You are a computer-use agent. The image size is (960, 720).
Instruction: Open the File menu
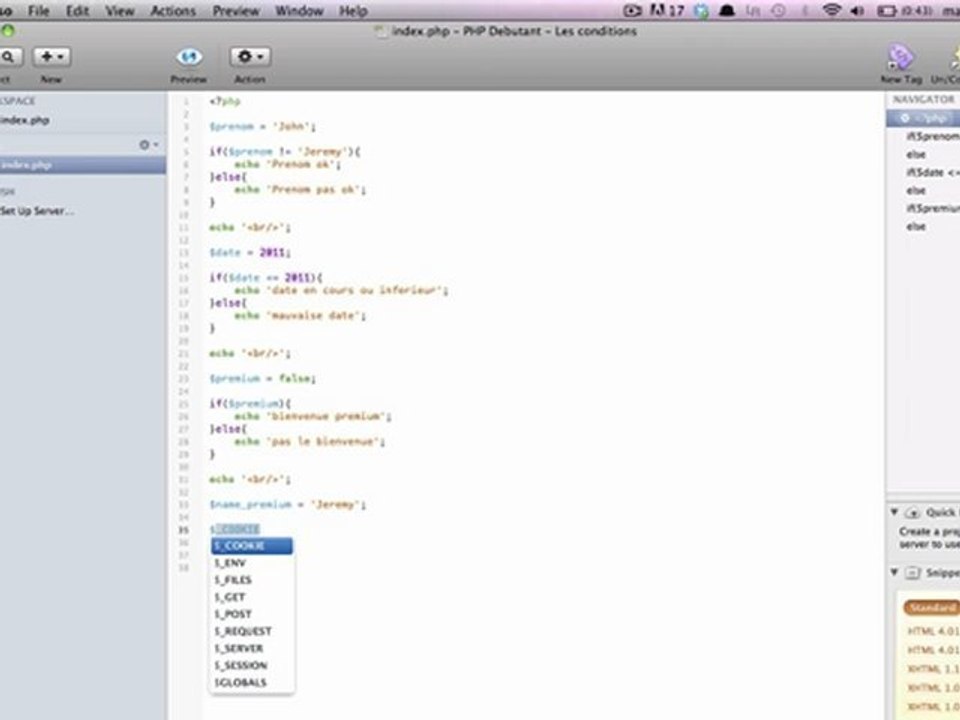coord(39,10)
